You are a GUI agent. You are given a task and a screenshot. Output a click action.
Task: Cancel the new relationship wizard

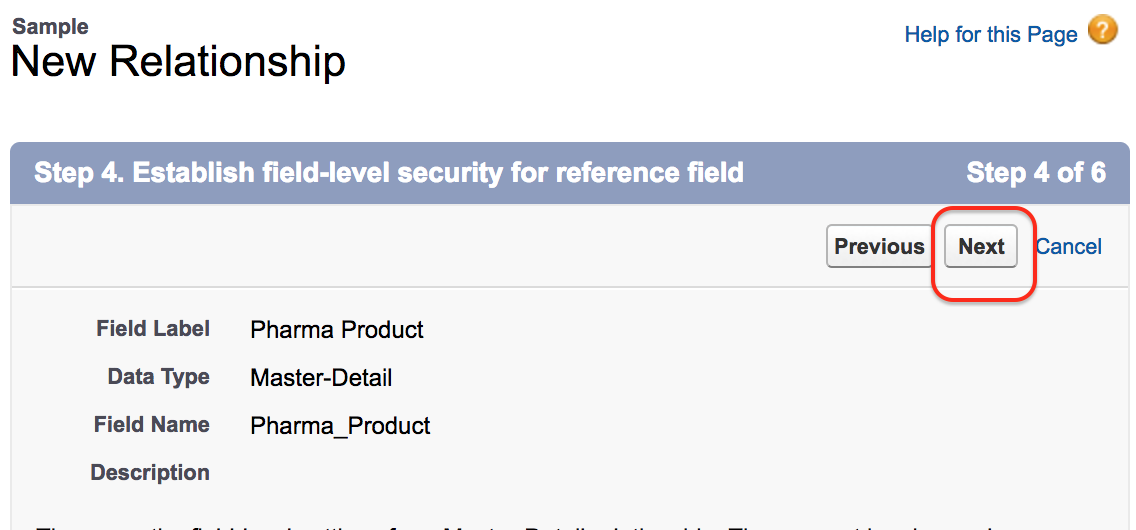click(x=1068, y=247)
